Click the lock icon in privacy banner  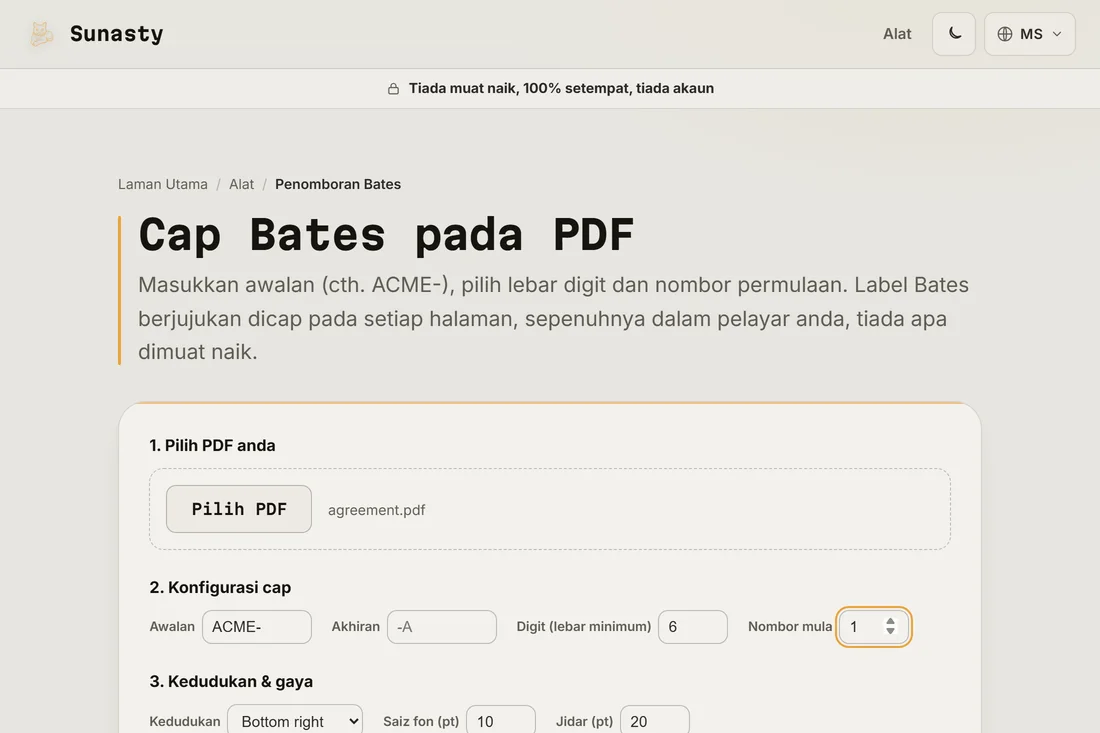394,88
